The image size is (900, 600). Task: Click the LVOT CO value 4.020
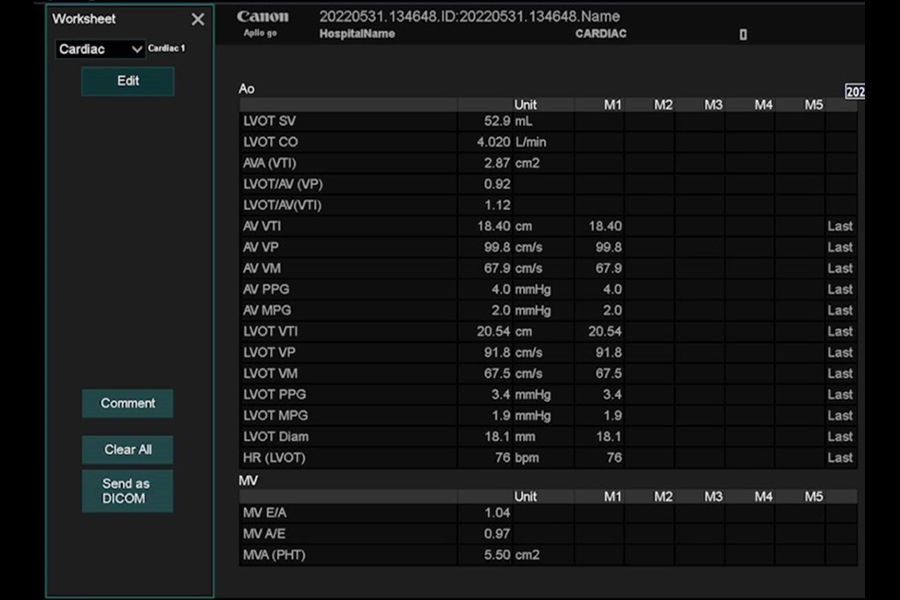[x=493, y=142]
